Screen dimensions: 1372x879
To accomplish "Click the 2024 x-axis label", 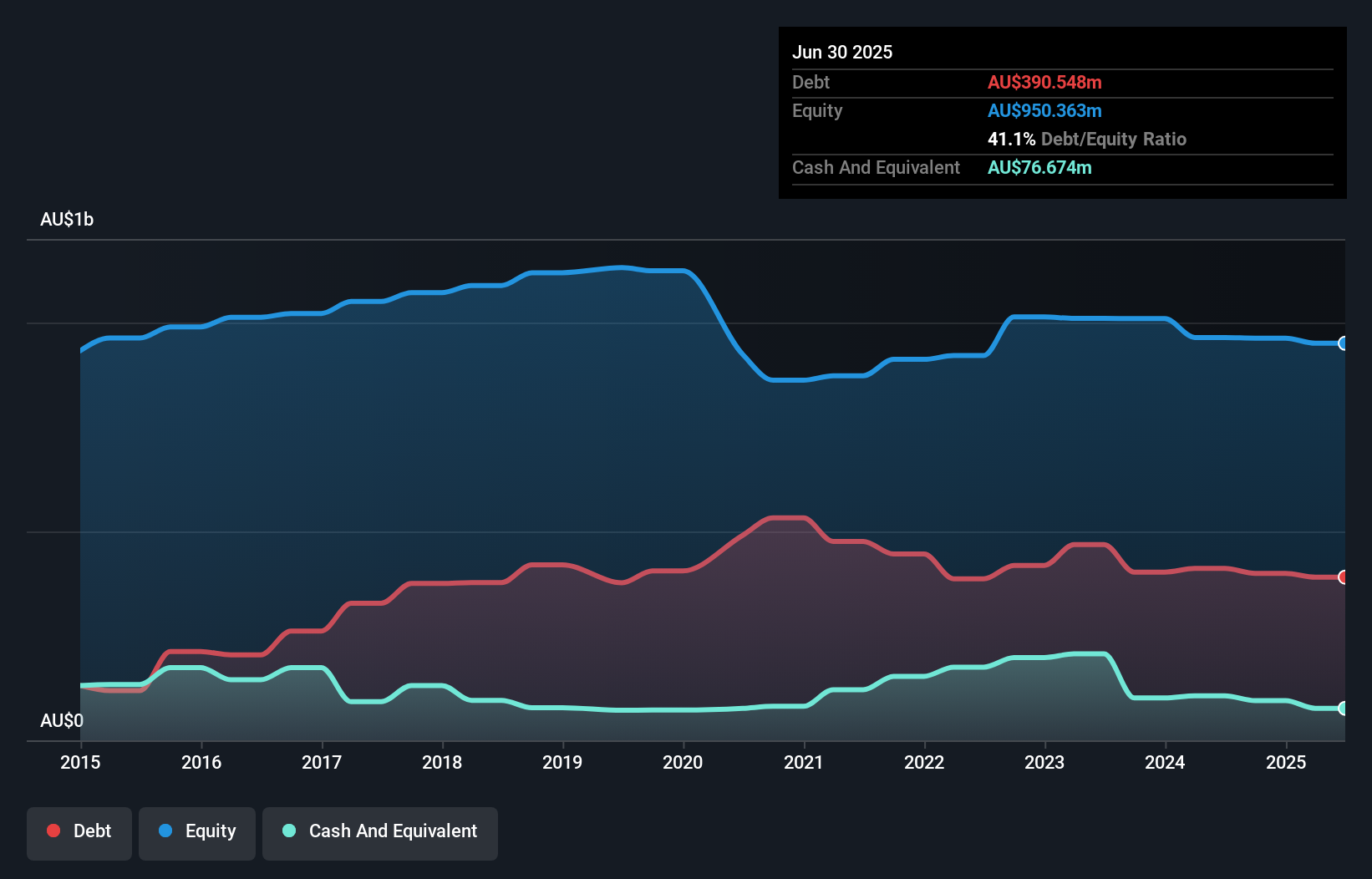I will coord(1165,762).
